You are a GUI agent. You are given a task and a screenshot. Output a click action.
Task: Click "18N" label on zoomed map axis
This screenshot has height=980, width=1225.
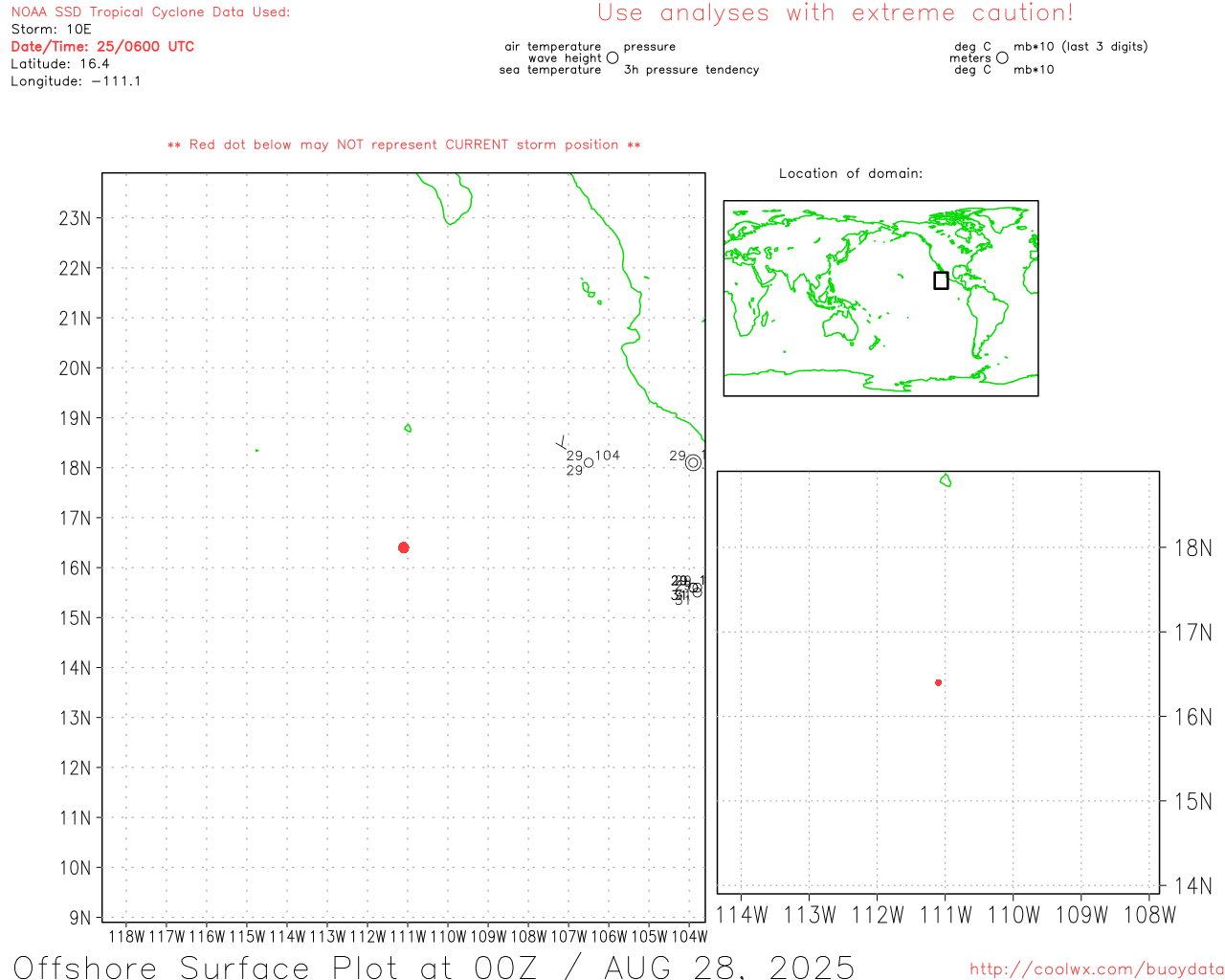click(x=1193, y=548)
